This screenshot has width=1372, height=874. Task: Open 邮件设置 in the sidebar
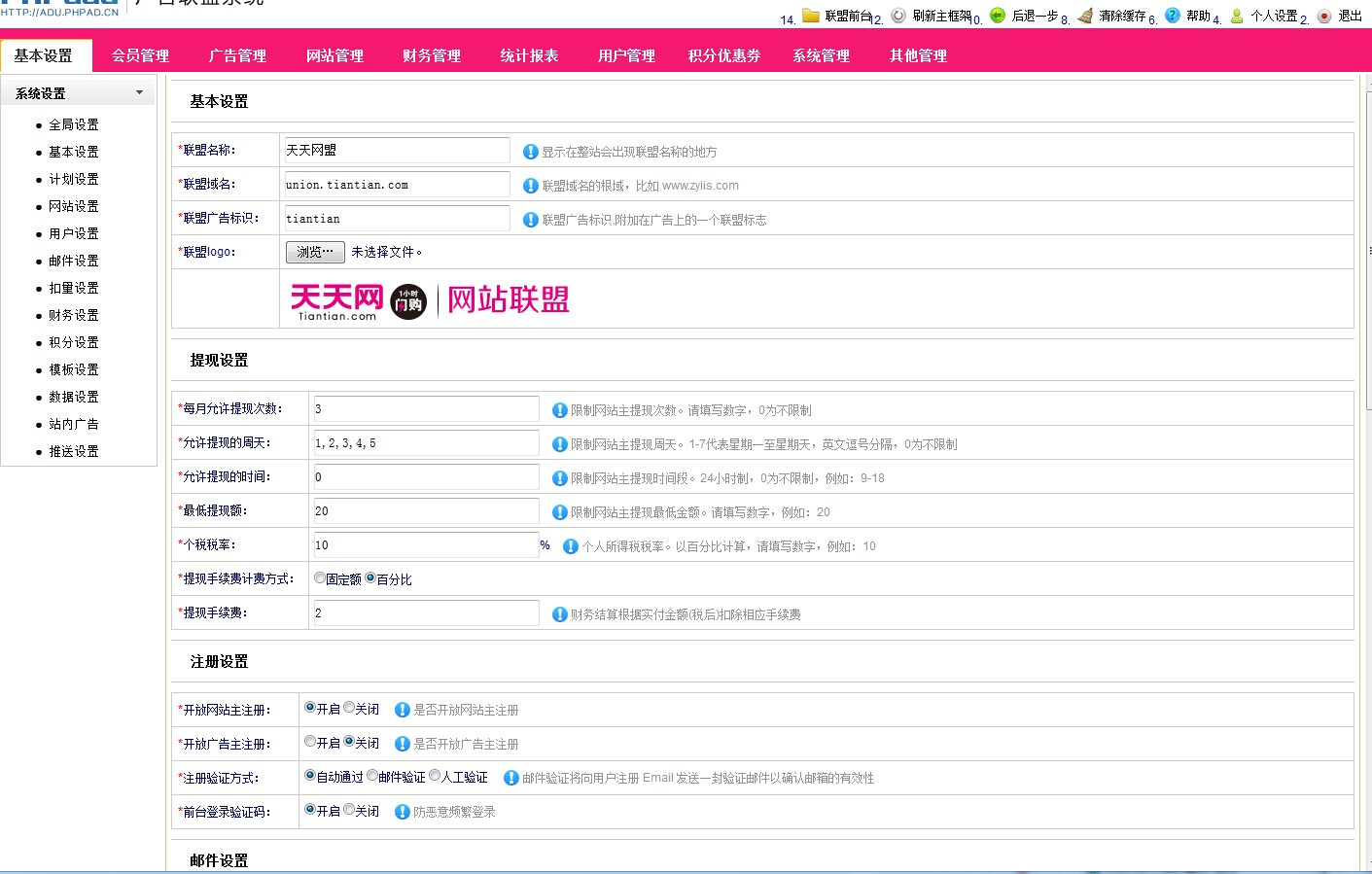click(x=74, y=261)
